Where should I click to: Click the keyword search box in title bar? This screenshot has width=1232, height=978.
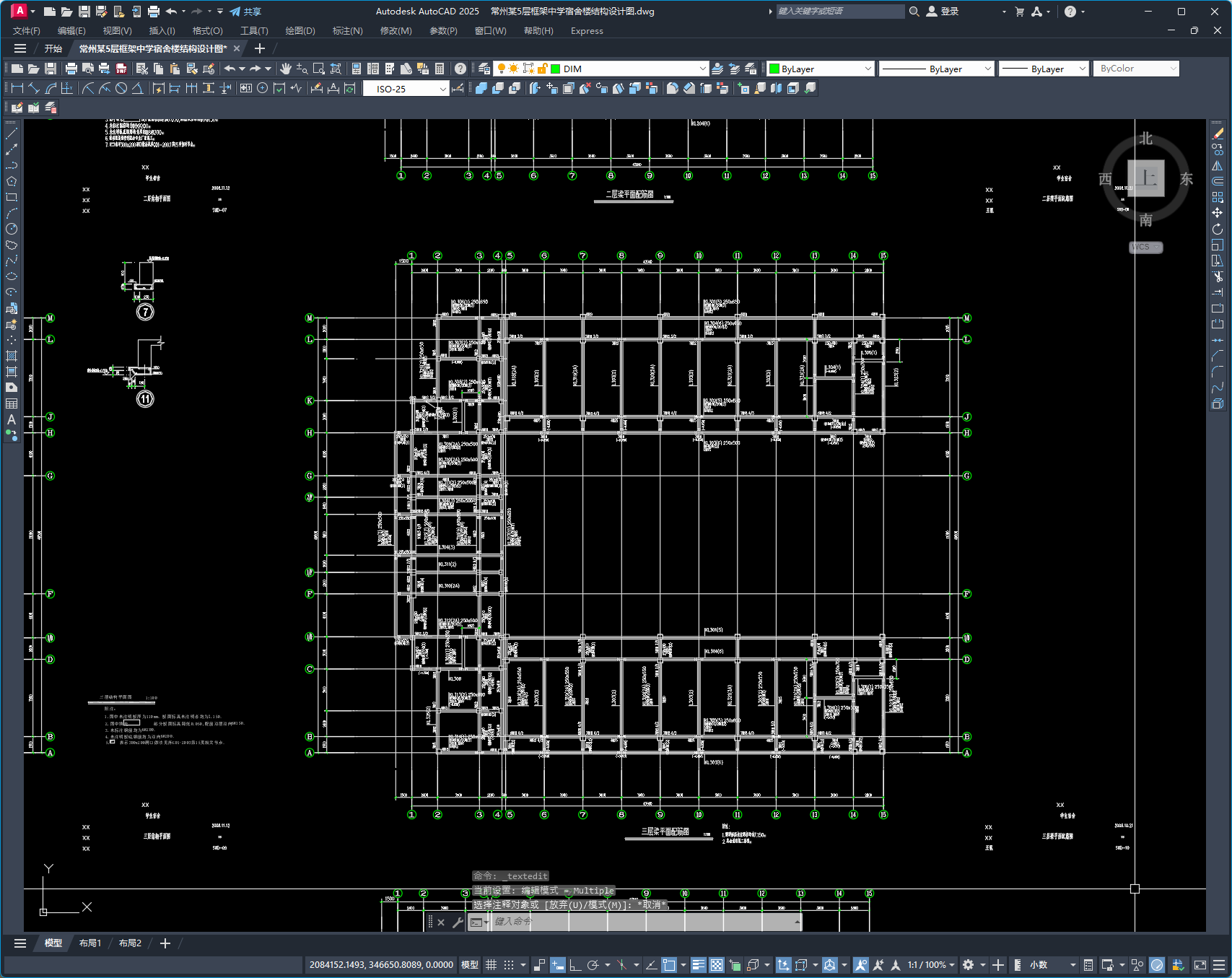tap(840, 12)
